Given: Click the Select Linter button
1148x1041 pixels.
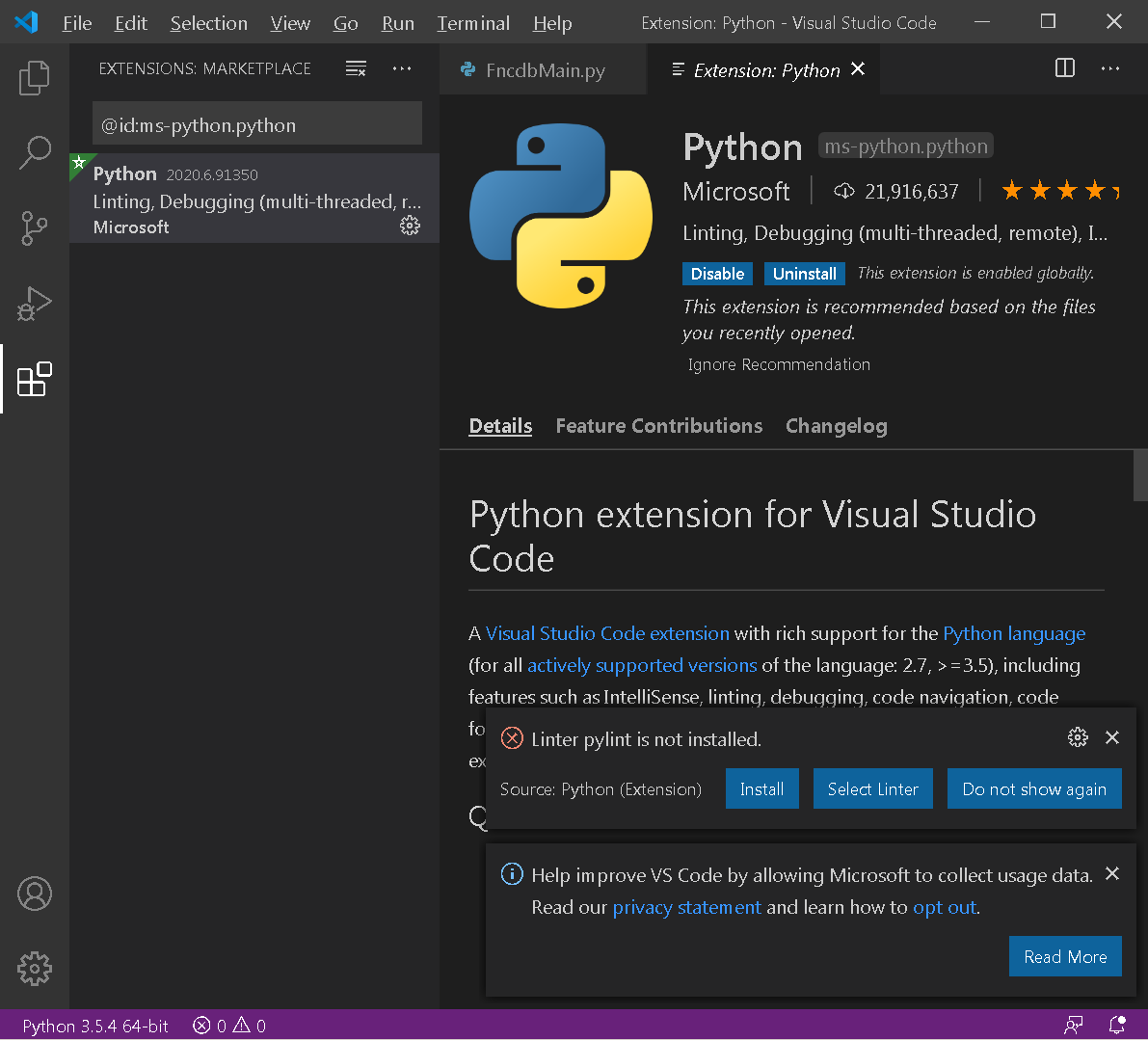Looking at the screenshot, I should click(872, 789).
